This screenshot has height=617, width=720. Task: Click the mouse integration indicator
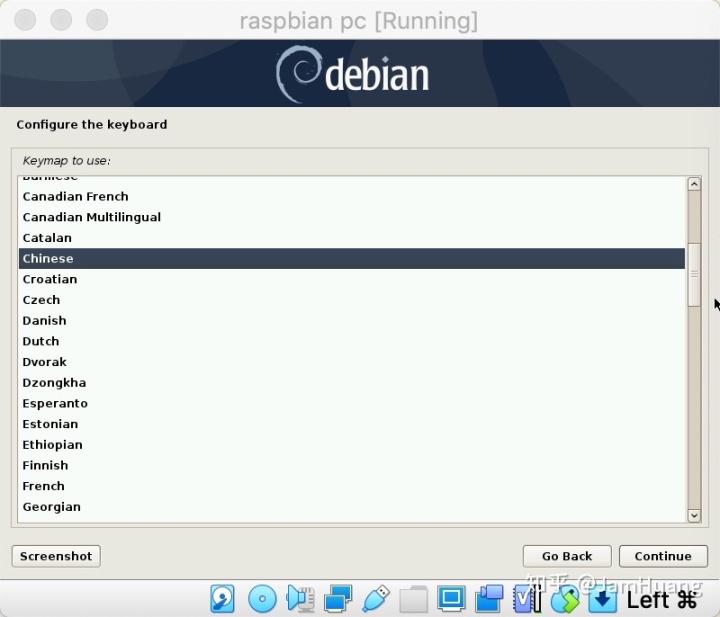pyautogui.click(x=564, y=599)
